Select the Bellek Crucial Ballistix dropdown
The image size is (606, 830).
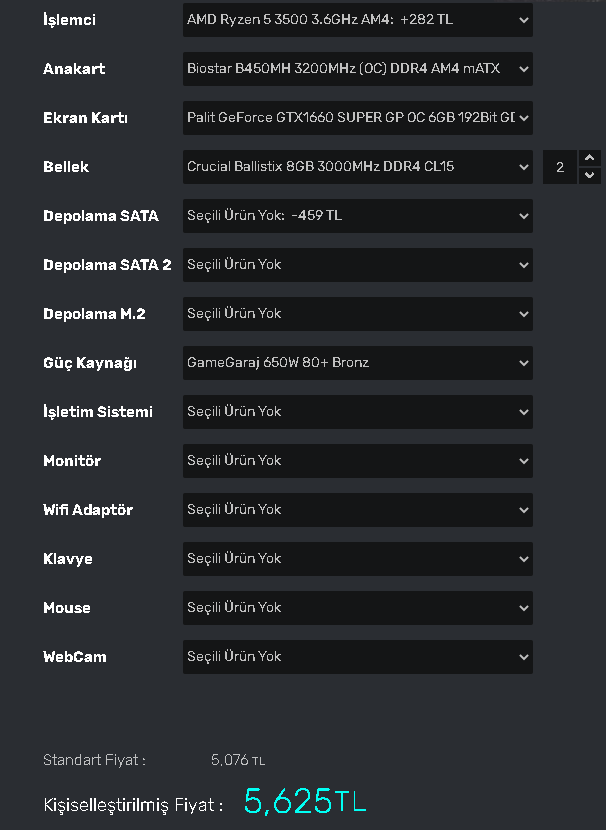tap(357, 166)
